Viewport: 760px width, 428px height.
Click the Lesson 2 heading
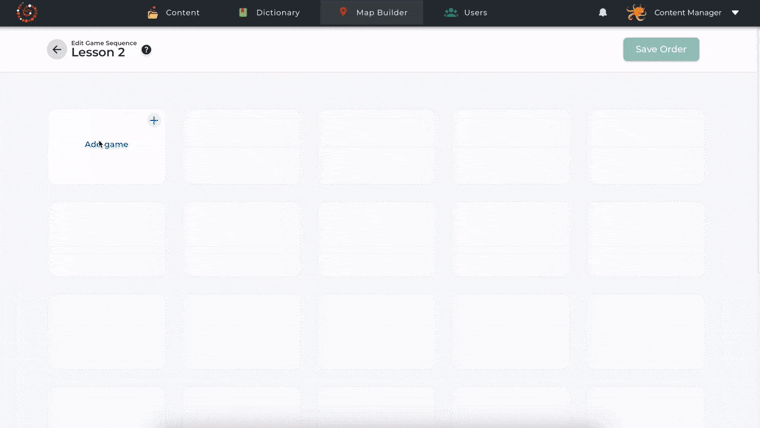click(98, 53)
